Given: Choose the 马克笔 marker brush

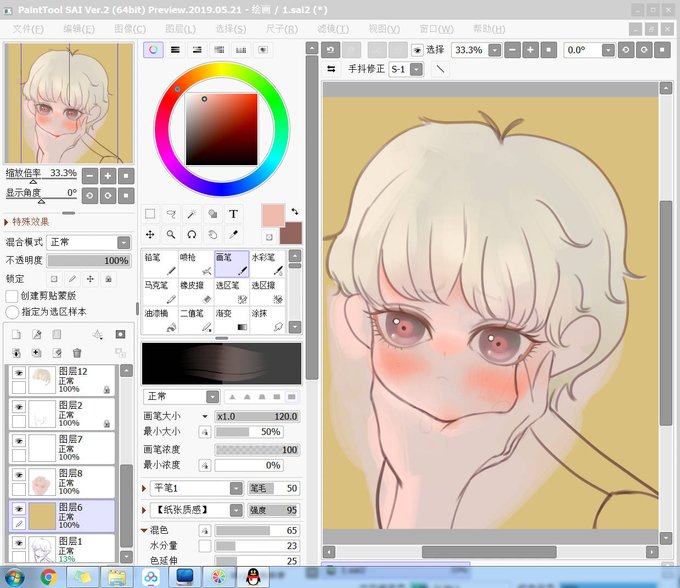Looking at the screenshot, I should click(160, 291).
